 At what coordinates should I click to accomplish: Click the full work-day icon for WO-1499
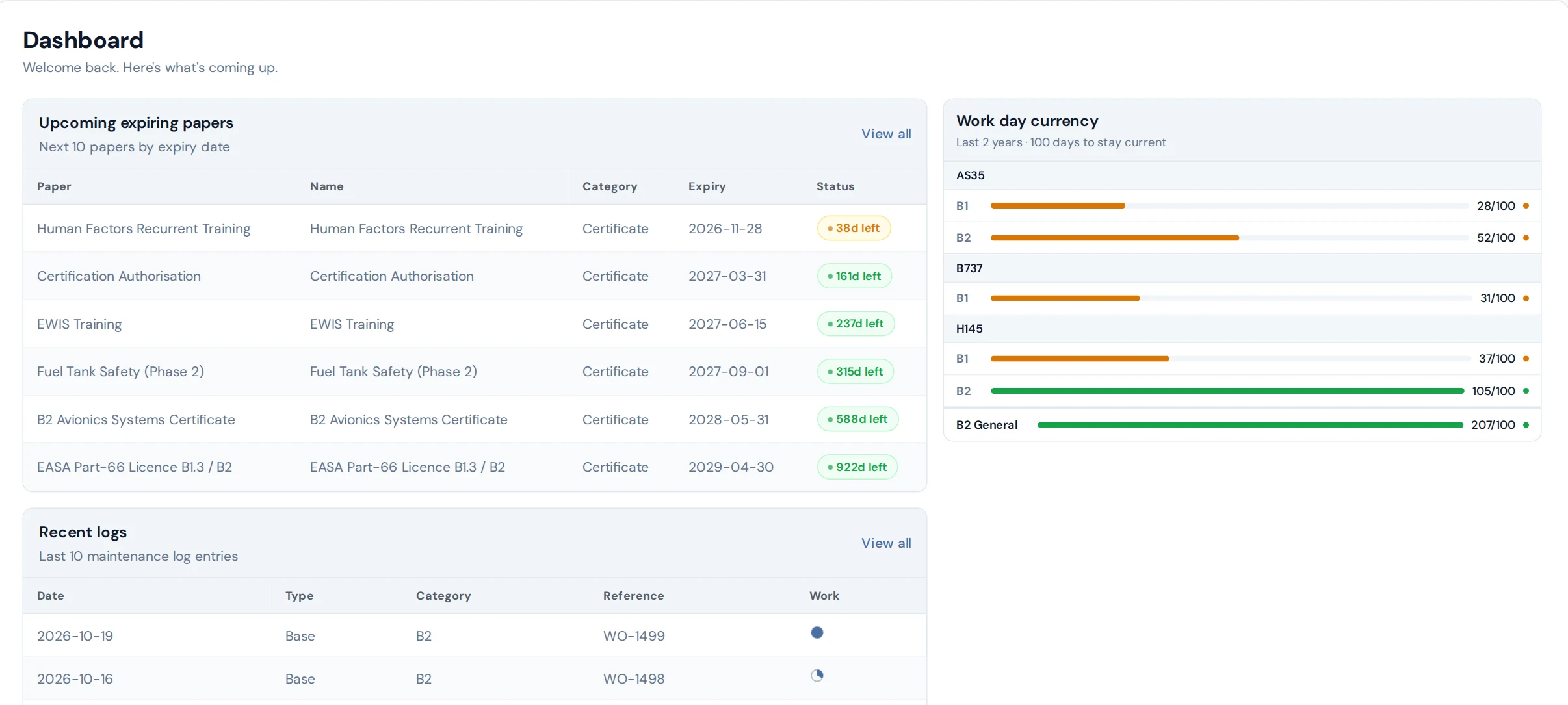tap(817, 632)
